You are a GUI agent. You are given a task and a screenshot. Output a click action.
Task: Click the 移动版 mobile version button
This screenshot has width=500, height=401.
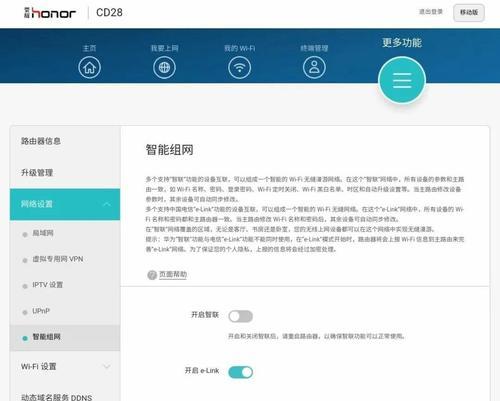pyautogui.click(x=469, y=13)
